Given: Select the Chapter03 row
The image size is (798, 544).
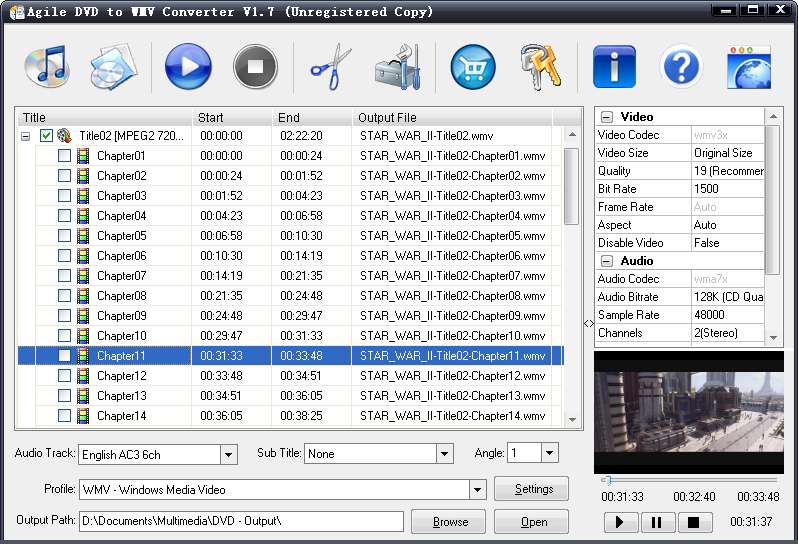Looking at the screenshot, I should point(291,196).
